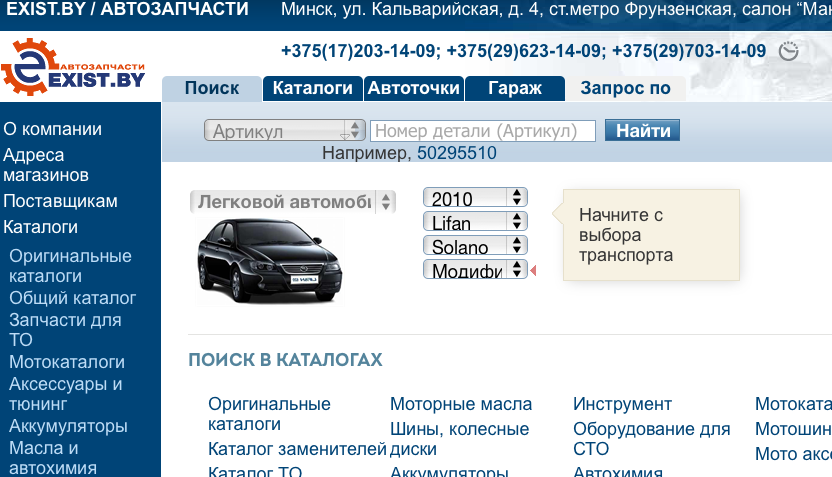Open О компании in the sidebar
832x477 pixels.
pos(52,129)
